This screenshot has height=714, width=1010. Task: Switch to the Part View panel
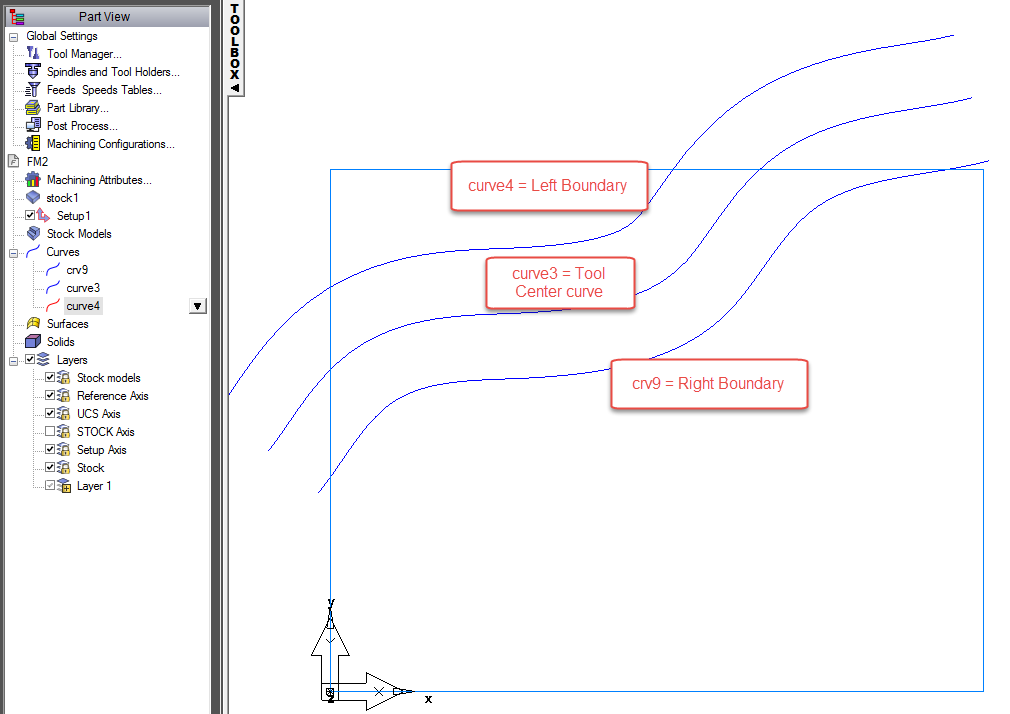pyautogui.click(x=104, y=16)
